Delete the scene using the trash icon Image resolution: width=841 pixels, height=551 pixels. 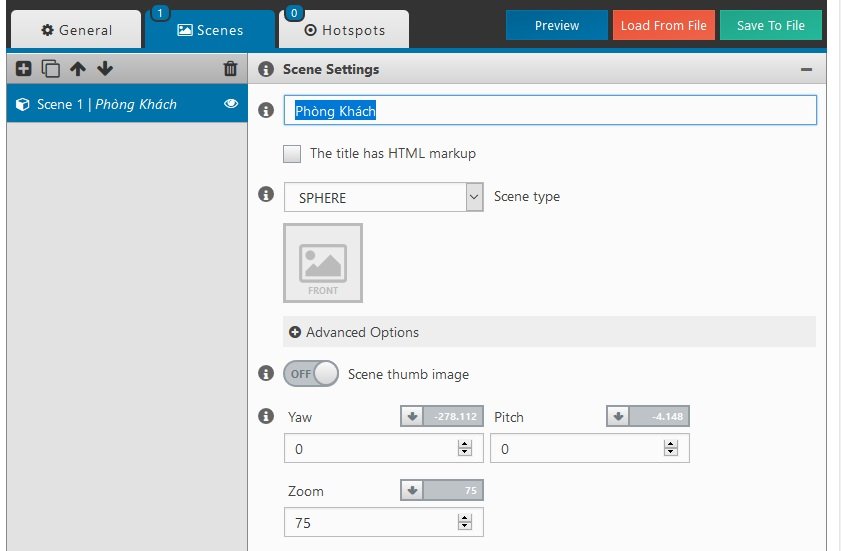click(230, 69)
